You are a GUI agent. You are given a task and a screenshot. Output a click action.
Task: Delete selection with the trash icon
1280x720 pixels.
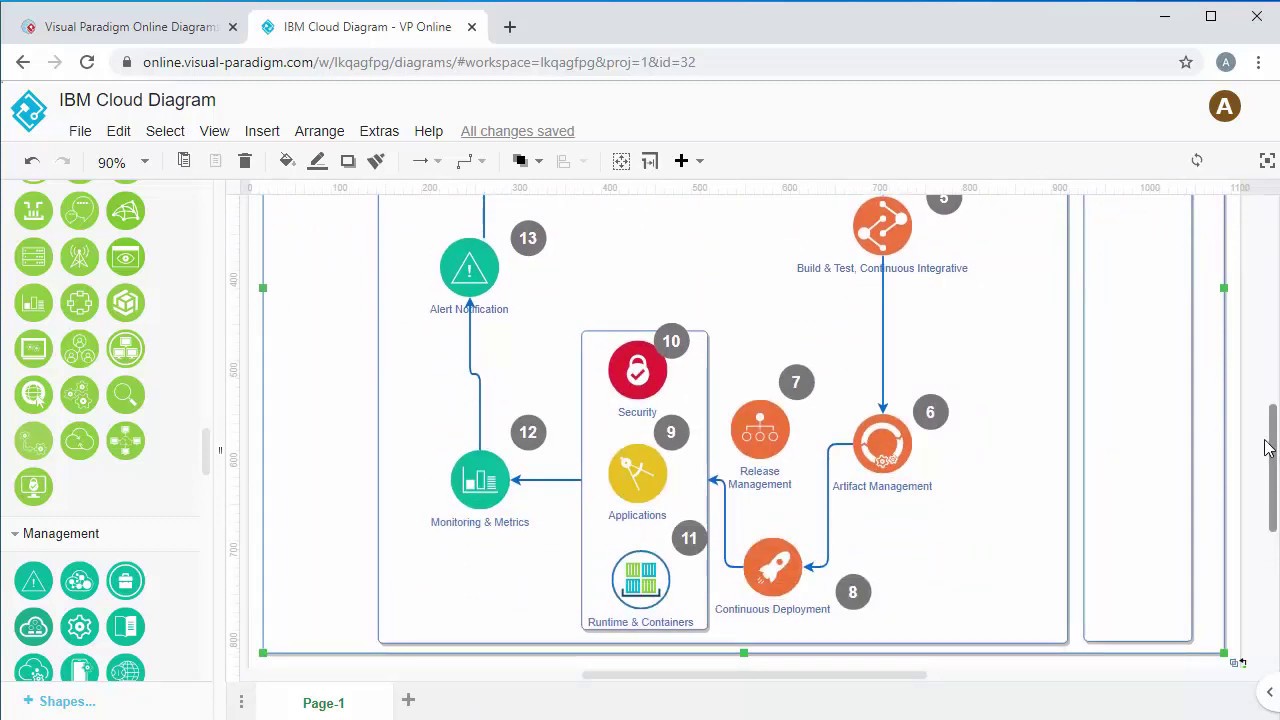245,161
